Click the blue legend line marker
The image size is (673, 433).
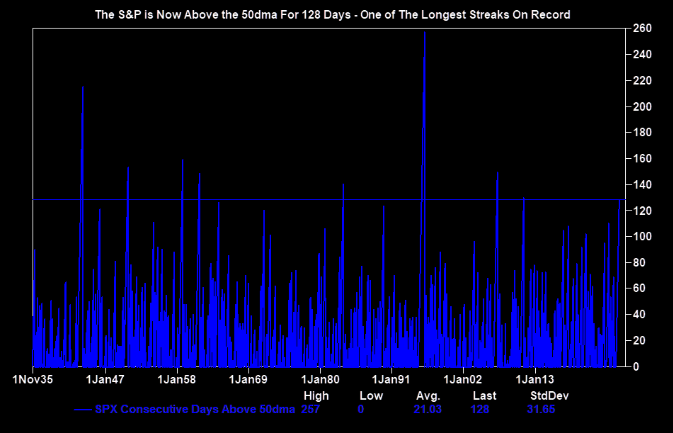pos(84,410)
